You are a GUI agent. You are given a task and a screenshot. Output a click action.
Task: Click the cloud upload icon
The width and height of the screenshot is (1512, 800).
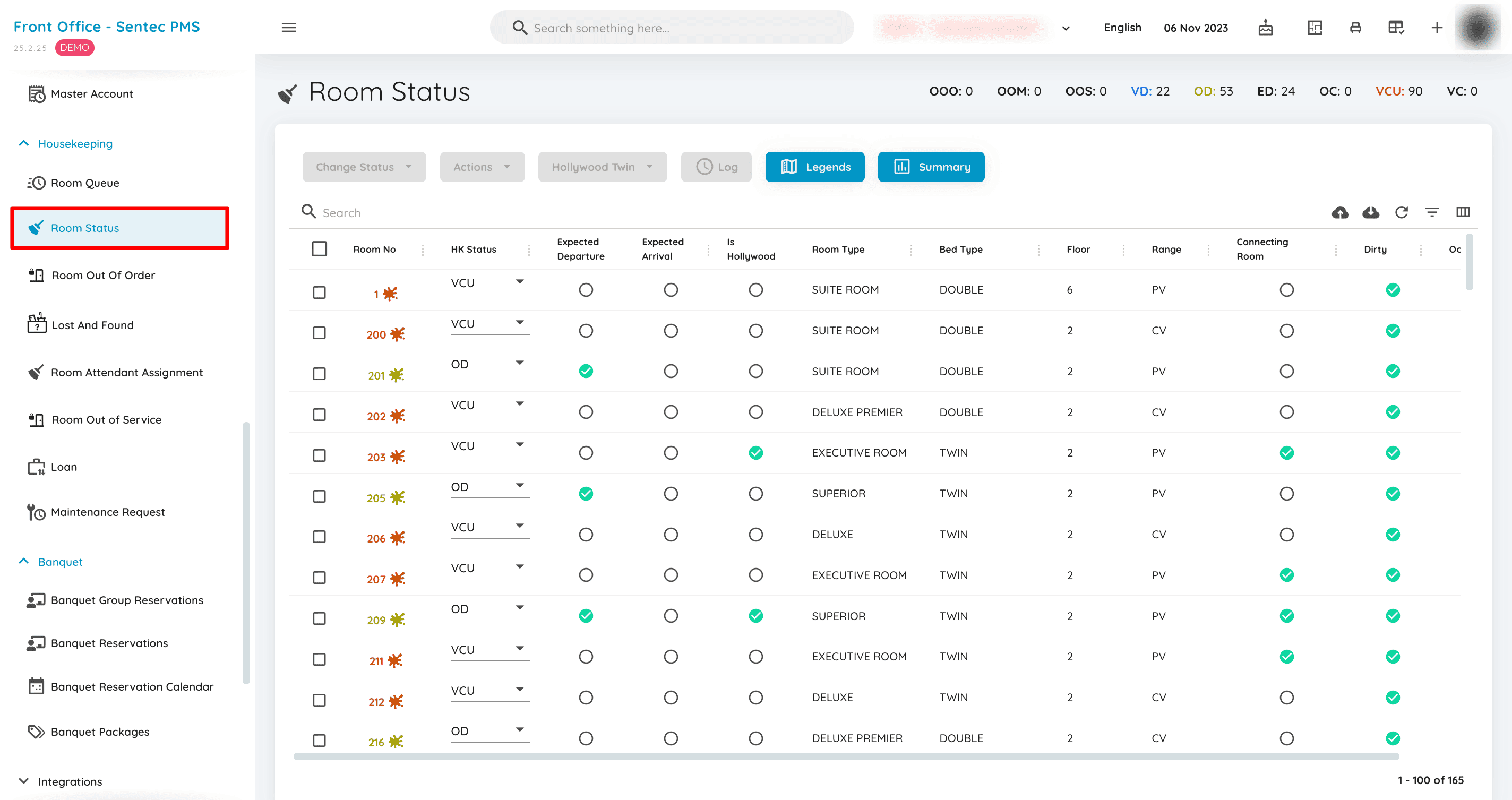pos(1339,212)
